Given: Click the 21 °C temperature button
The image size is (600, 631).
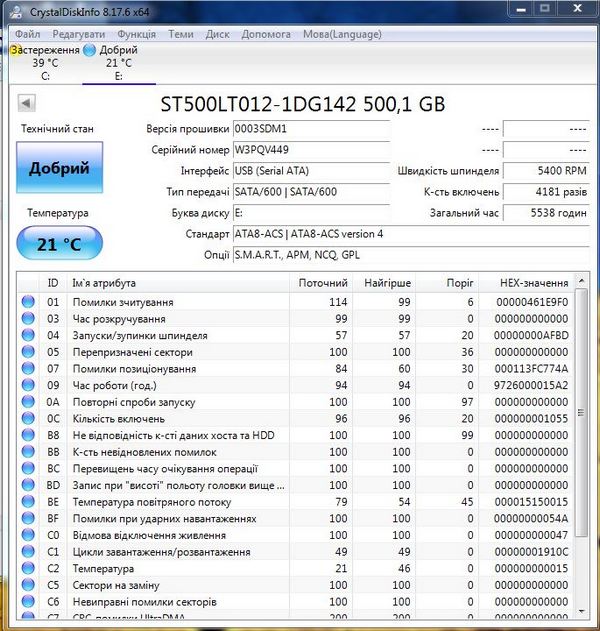Looking at the screenshot, I should [59, 244].
